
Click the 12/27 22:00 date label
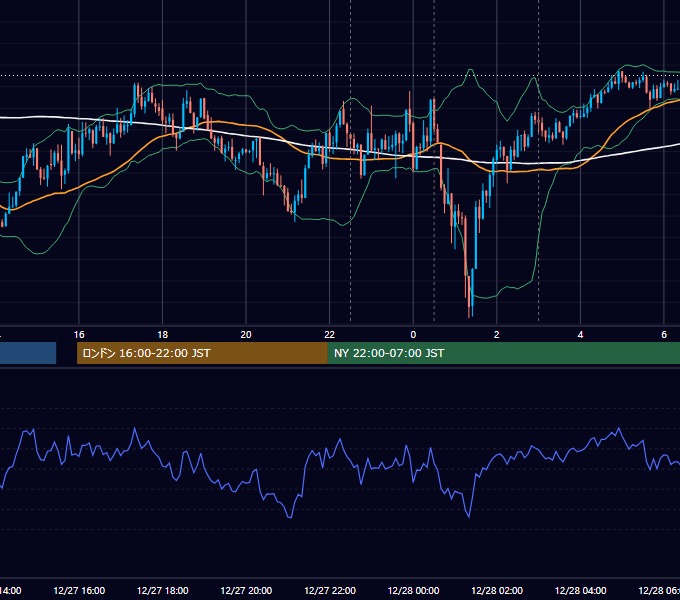tap(330, 590)
